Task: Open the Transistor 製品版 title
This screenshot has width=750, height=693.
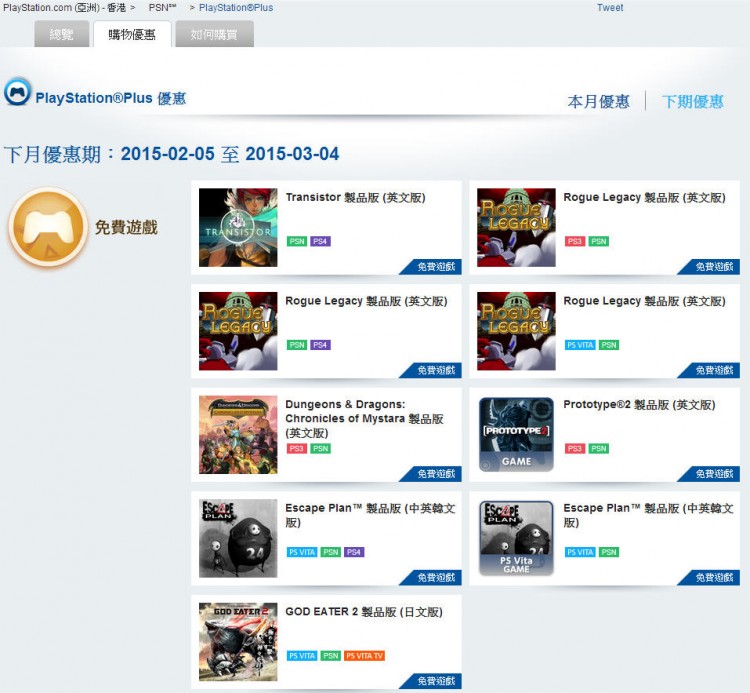Action: [x=355, y=198]
